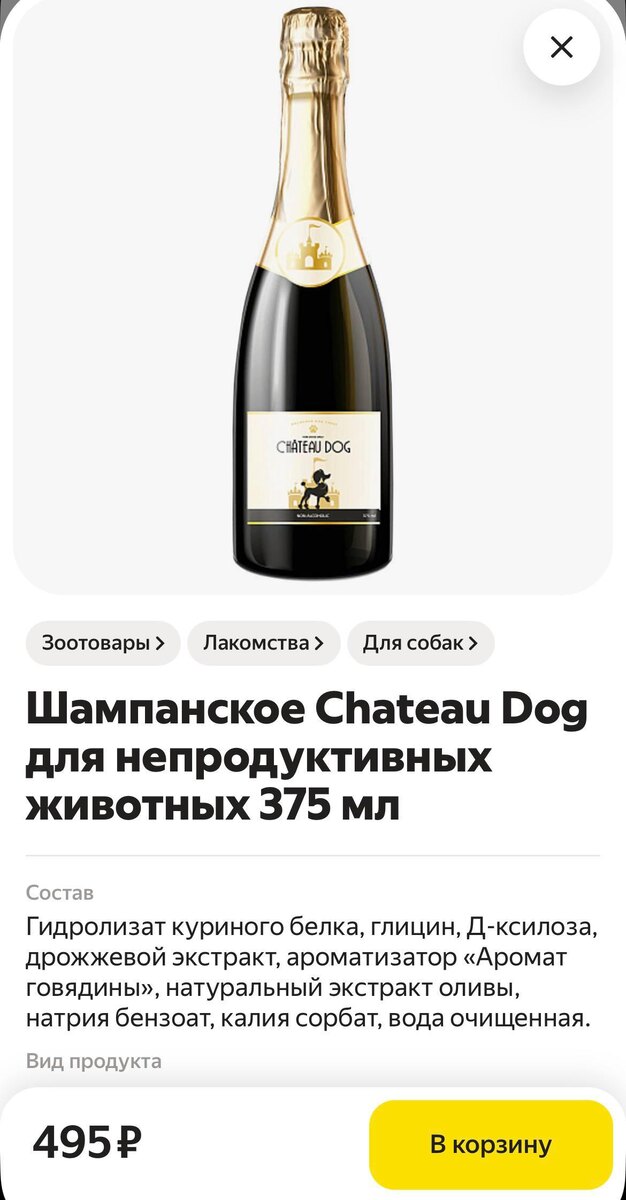
Task: Tap the champagne bottle product image
Action: (313, 294)
